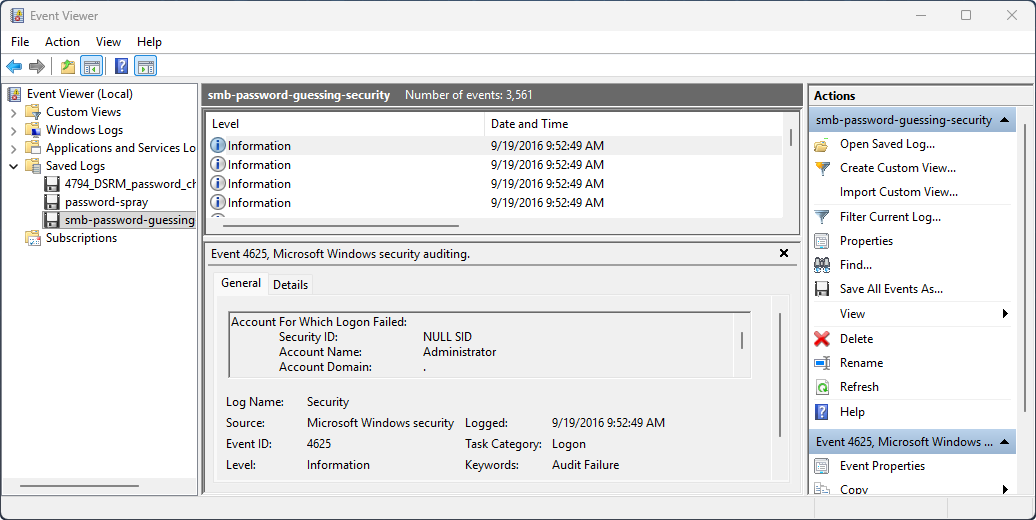1036x520 pixels.
Task: Click the Find binoculars icon
Action: pyautogui.click(x=822, y=265)
